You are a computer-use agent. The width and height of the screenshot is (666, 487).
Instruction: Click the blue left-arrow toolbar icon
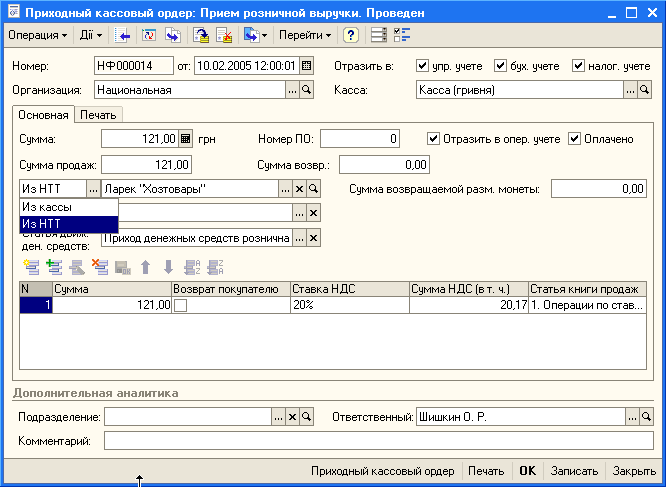[122, 35]
